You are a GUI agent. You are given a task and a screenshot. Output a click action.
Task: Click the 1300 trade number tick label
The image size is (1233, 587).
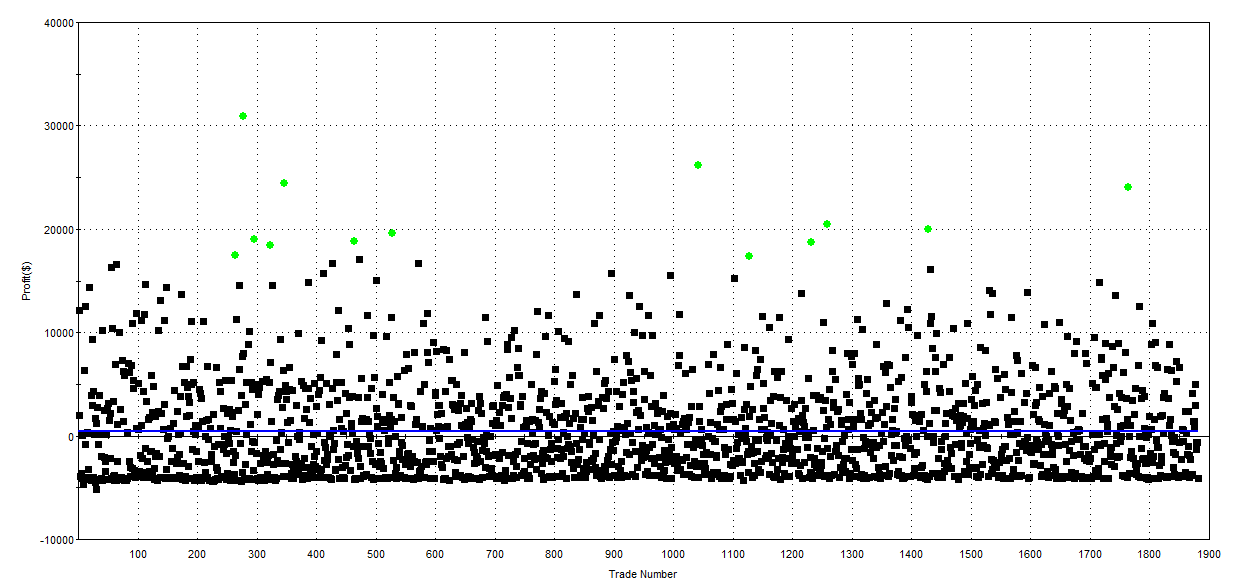point(852,552)
